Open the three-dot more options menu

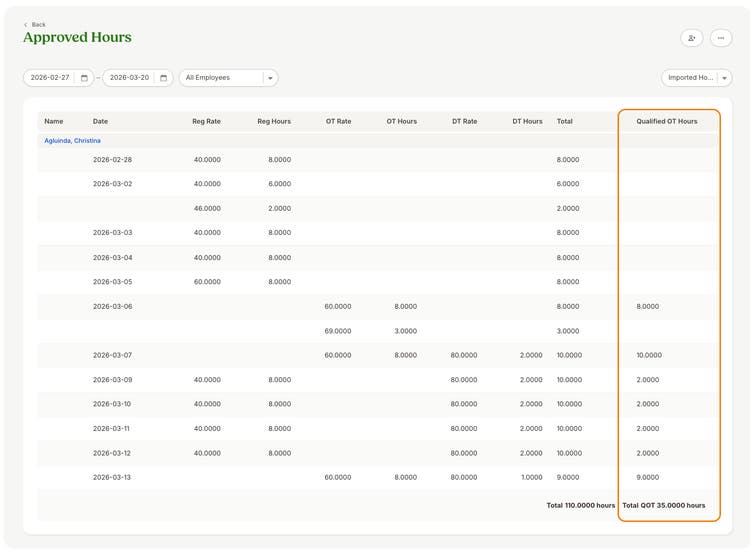tap(721, 38)
